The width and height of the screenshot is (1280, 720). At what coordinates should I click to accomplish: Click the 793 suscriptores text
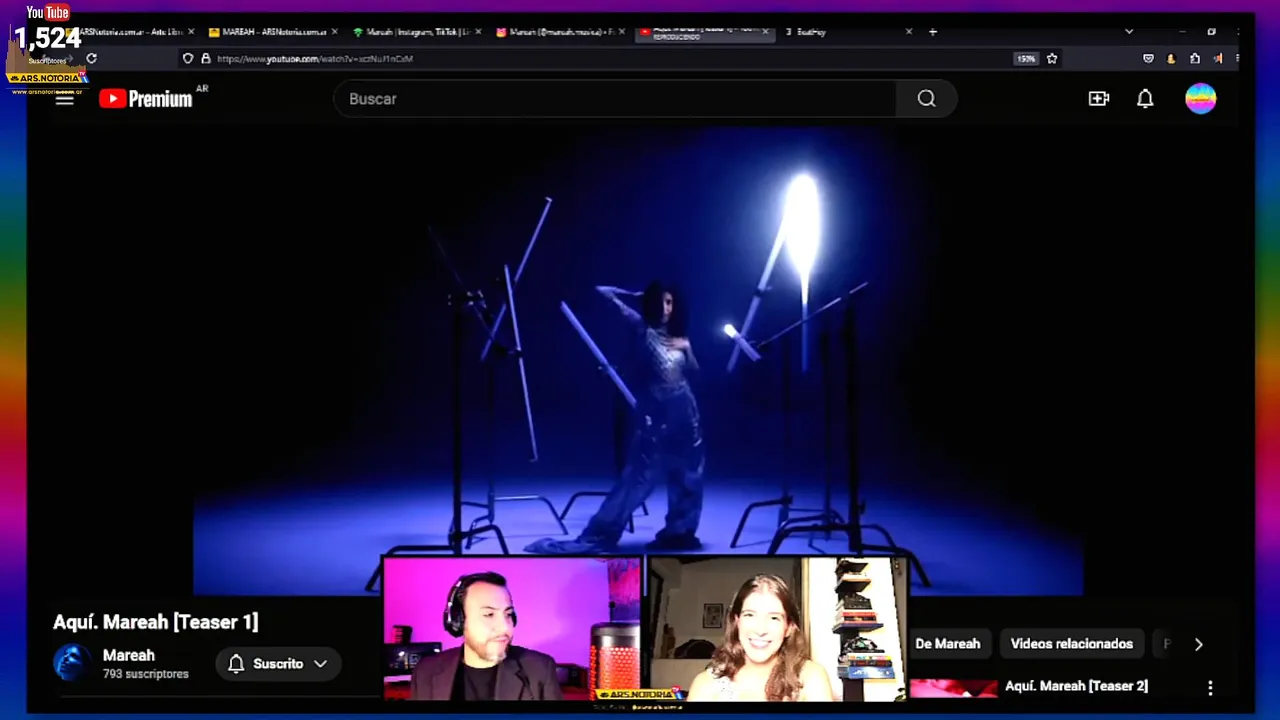coord(146,674)
